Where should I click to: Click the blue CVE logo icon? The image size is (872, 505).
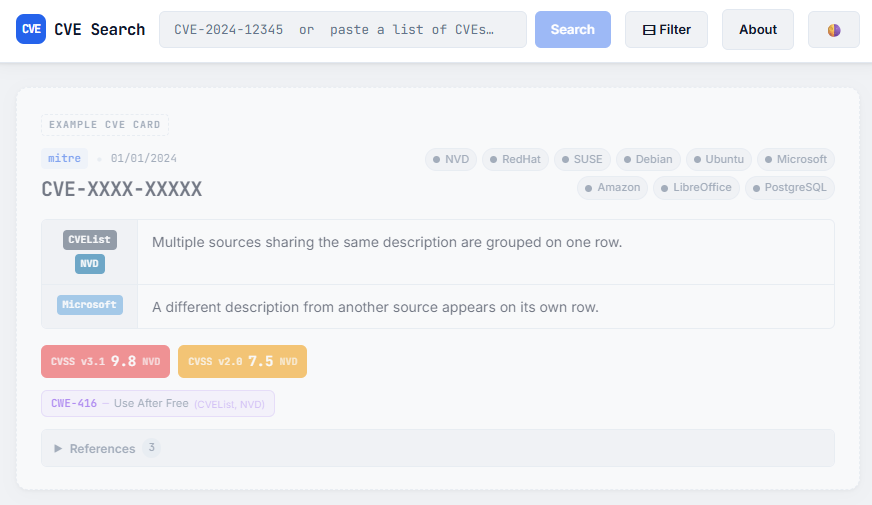coord(31,29)
